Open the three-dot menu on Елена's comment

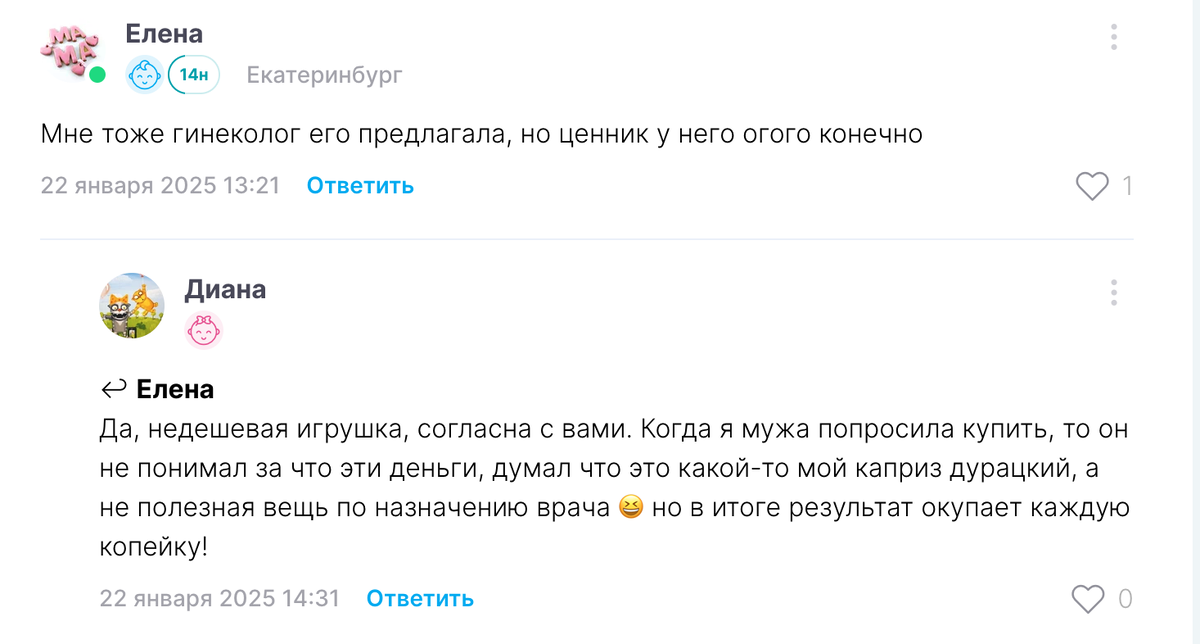pos(1113,36)
